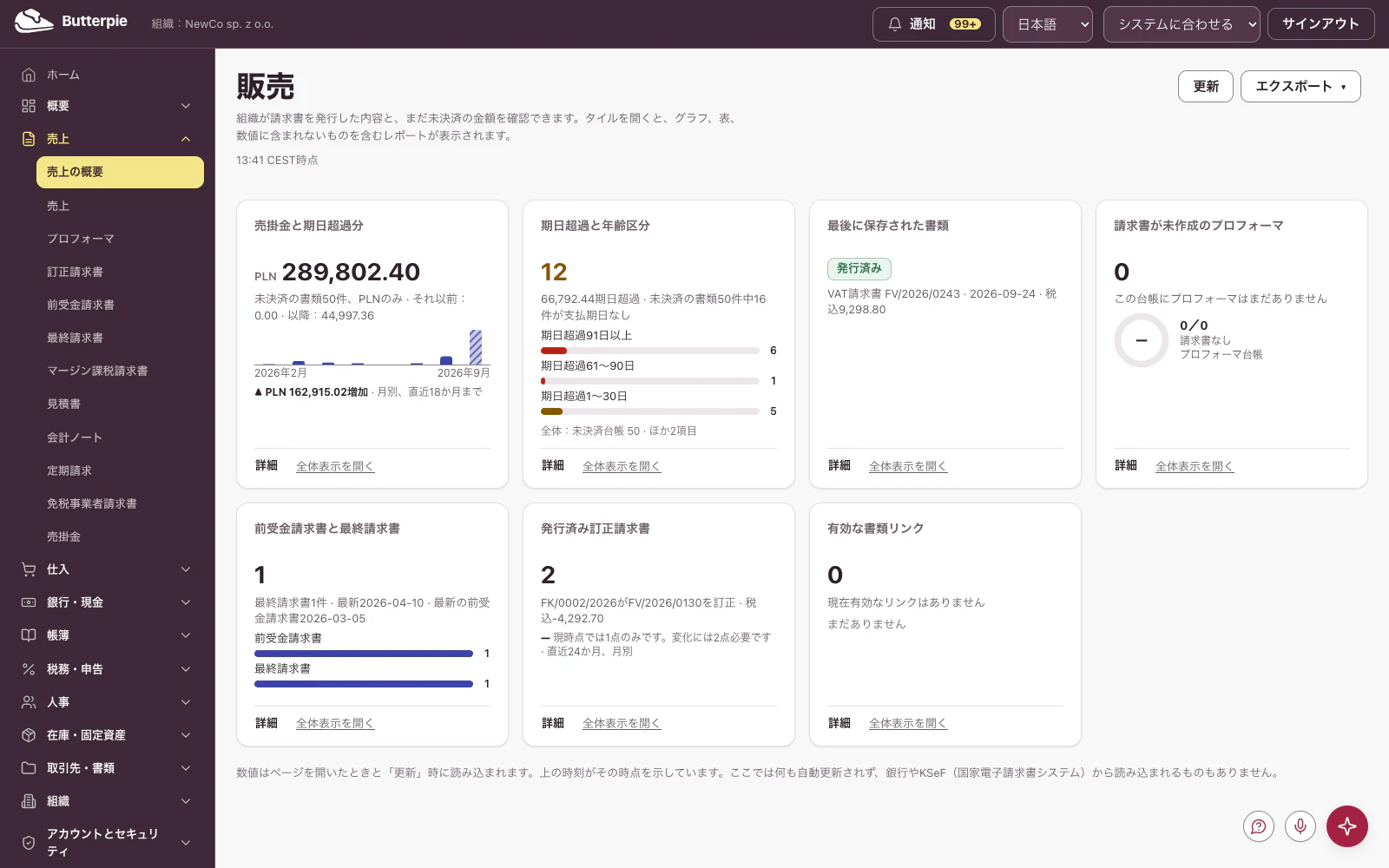Open notifications with the 通知 bell
The width and height of the screenshot is (1389, 868).
point(933,24)
